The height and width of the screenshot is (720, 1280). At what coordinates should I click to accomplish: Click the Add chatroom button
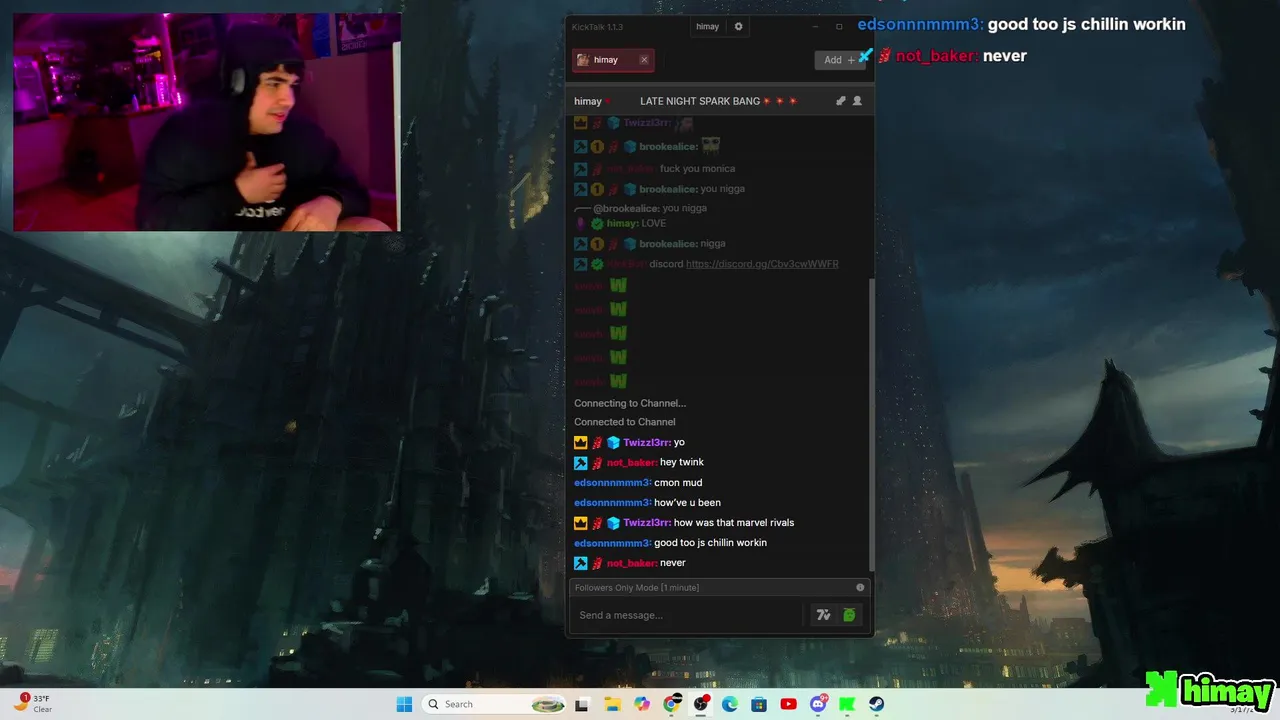click(839, 60)
